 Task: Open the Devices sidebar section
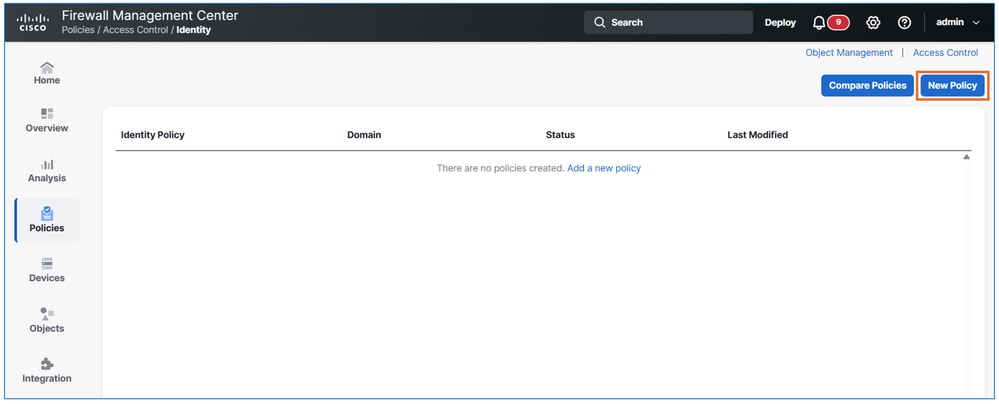click(x=47, y=270)
